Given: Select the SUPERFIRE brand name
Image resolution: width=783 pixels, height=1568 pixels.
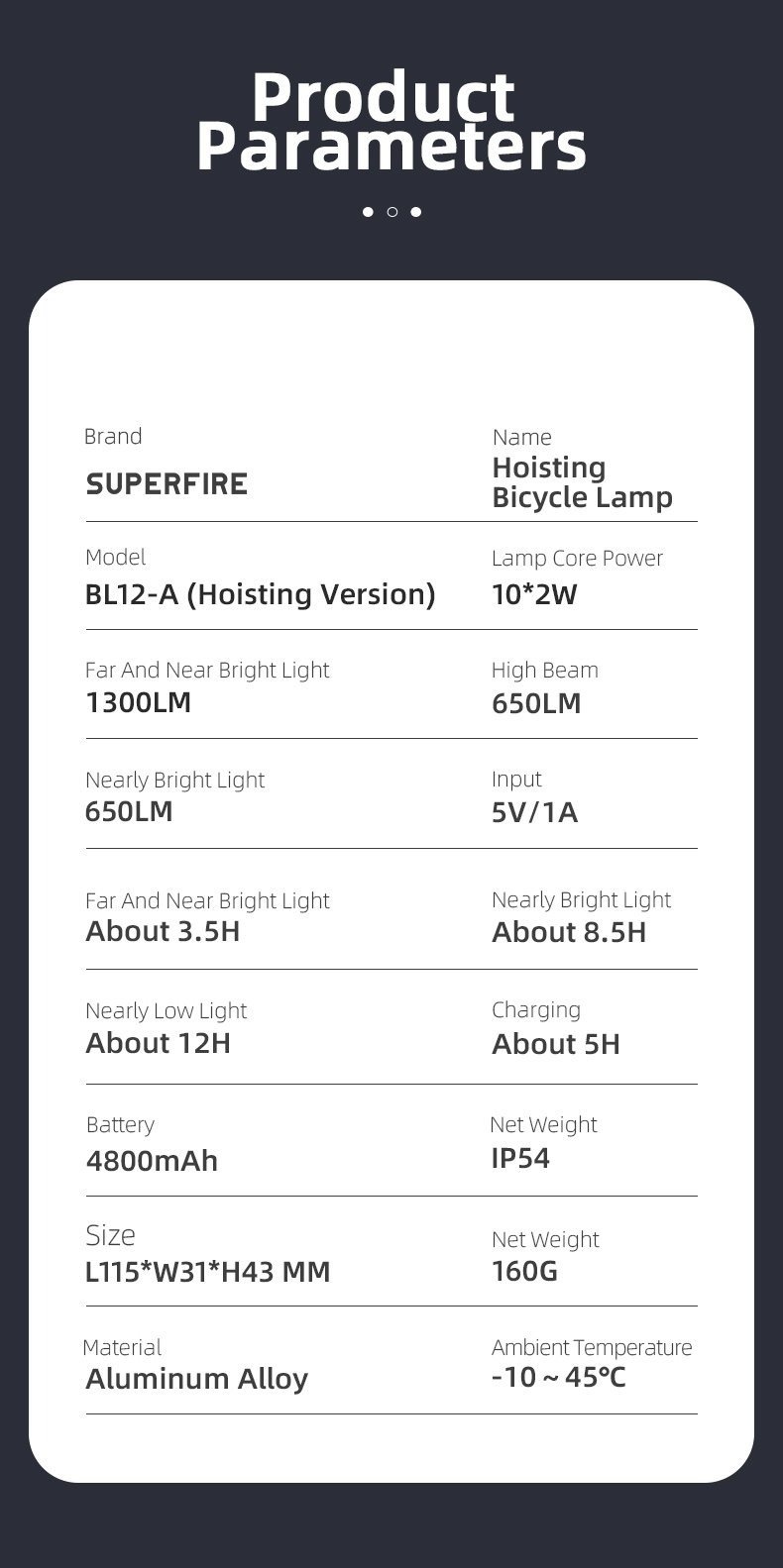Looking at the screenshot, I should [167, 484].
